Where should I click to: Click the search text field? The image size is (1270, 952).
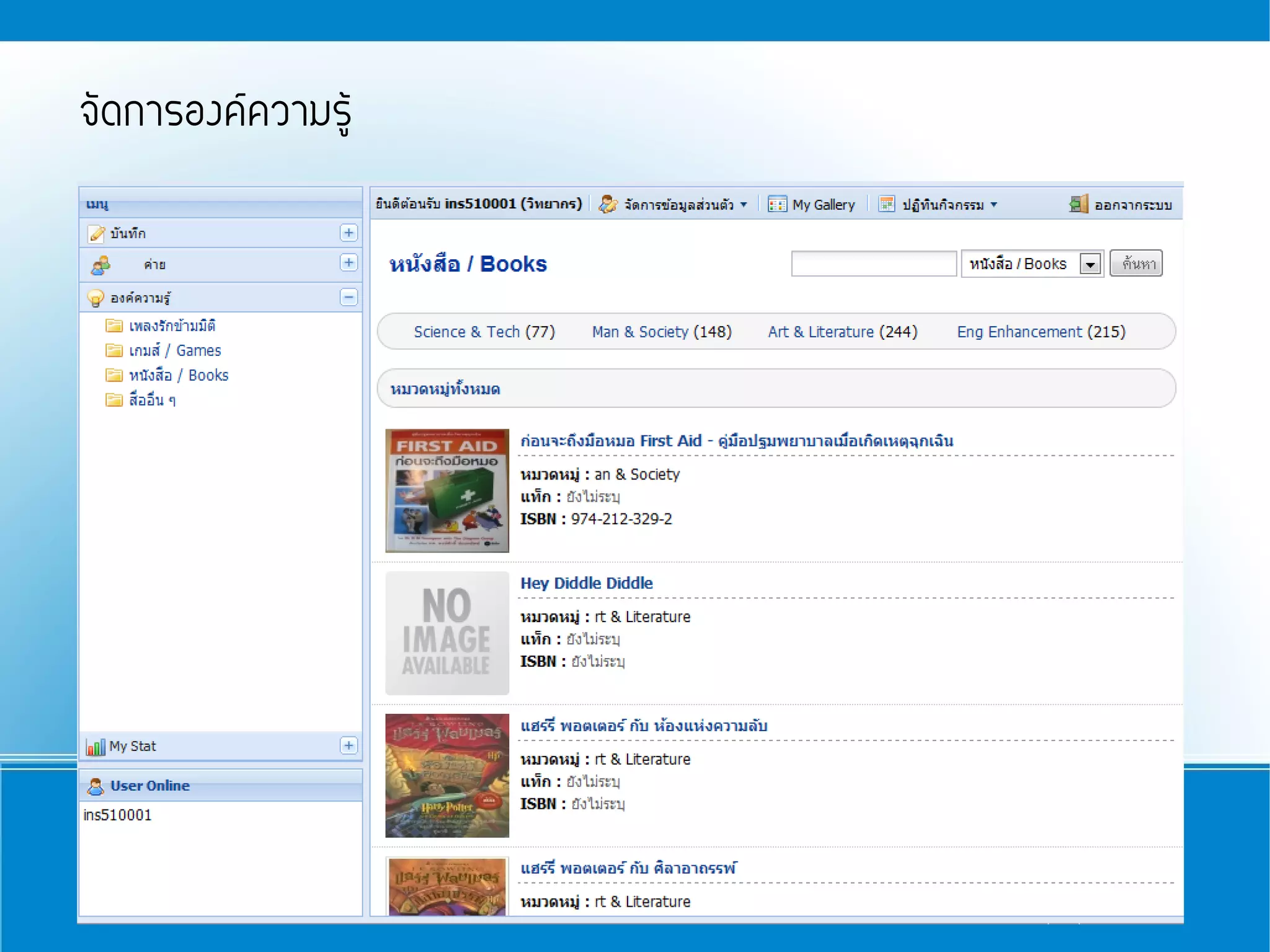873,264
